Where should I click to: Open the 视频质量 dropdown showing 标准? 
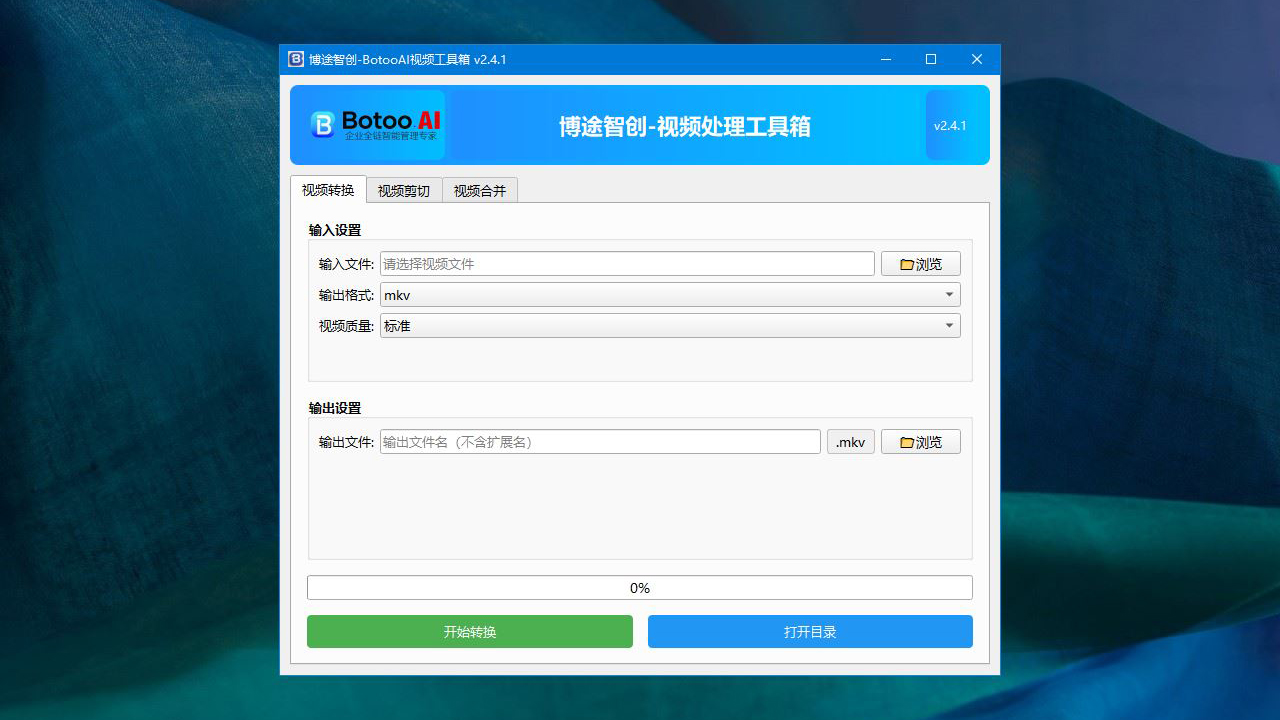coord(669,325)
